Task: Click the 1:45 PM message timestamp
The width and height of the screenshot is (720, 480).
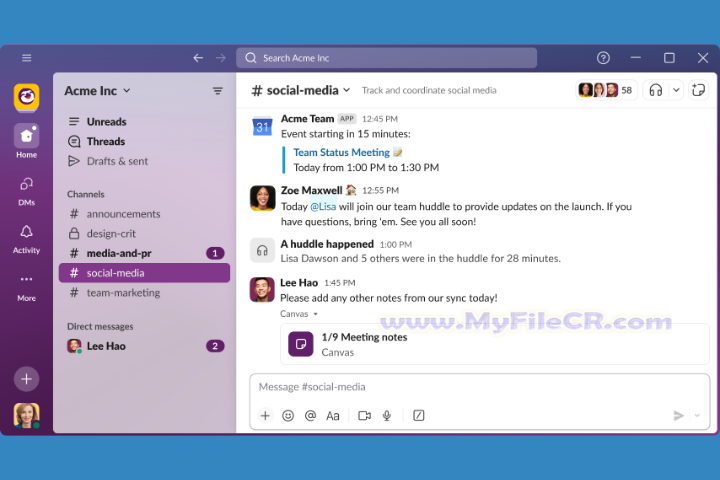Action: (340, 283)
